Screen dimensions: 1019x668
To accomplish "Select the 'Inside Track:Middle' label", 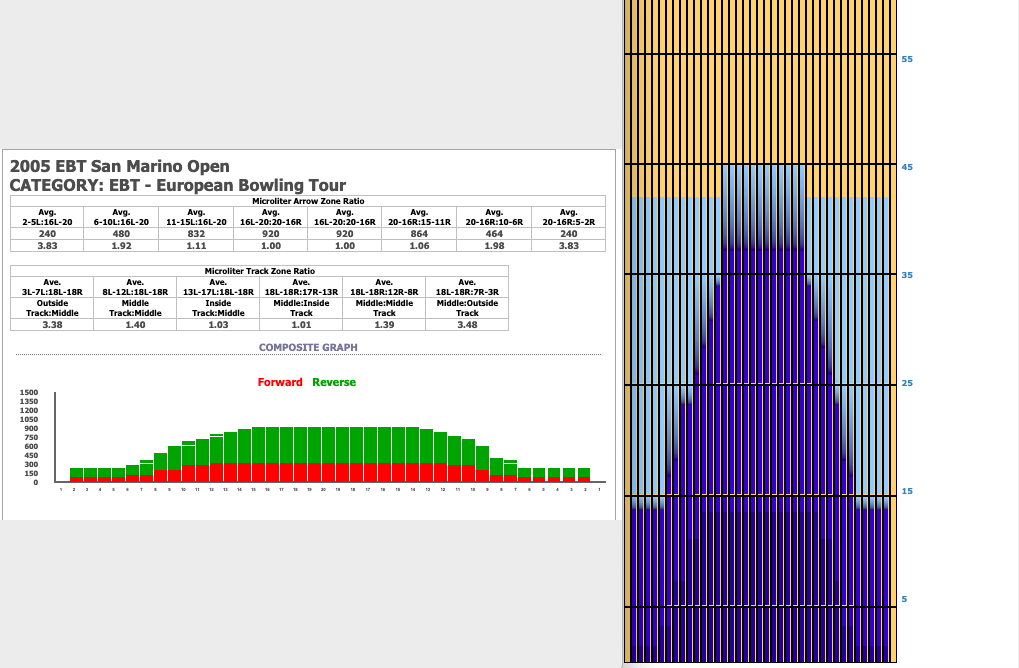I will pyautogui.click(x=218, y=308).
